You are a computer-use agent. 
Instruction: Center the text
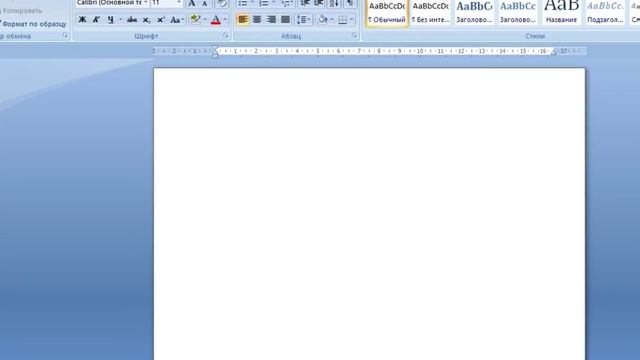point(257,20)
